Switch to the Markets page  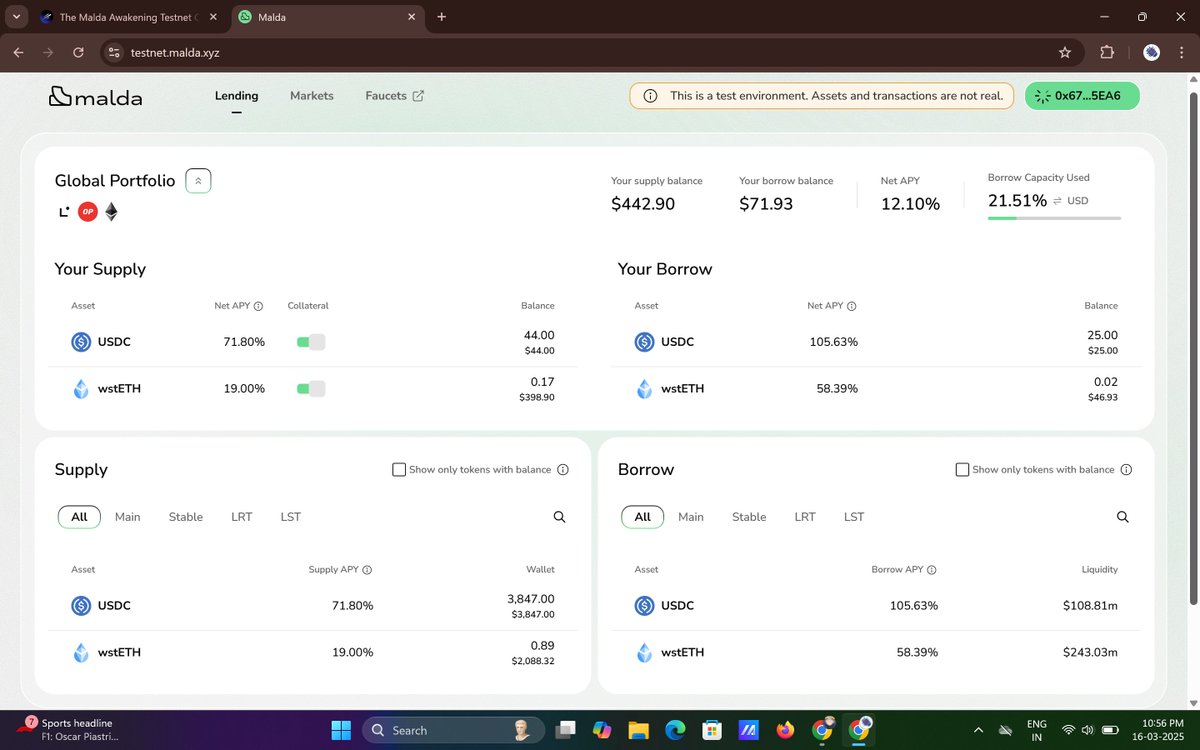[311, 95]
